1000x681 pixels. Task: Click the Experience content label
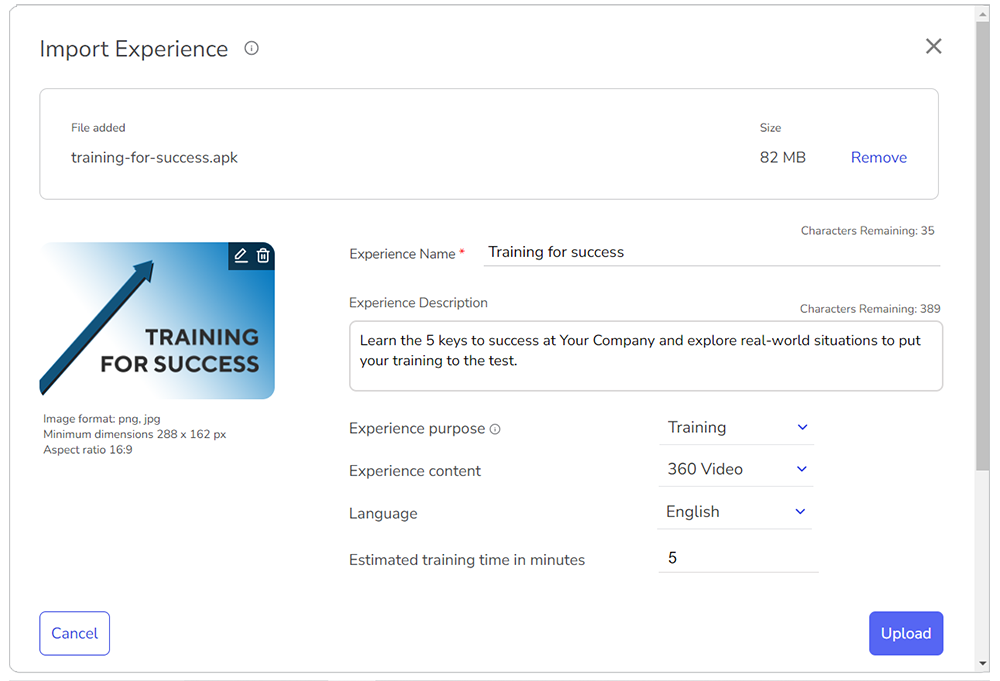[x=415, y=471]
